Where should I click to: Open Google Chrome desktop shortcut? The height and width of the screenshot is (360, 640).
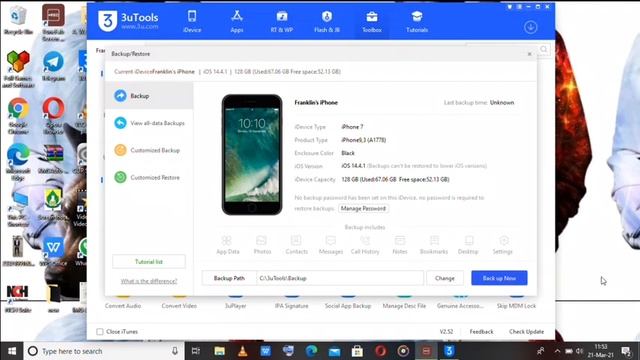coord(18,116)
